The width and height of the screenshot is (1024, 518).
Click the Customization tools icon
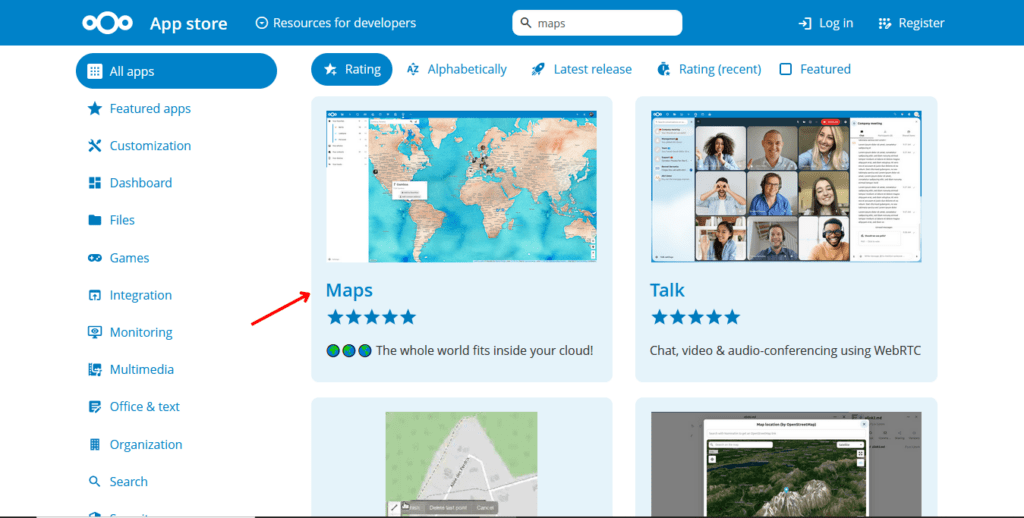point(95,146)
